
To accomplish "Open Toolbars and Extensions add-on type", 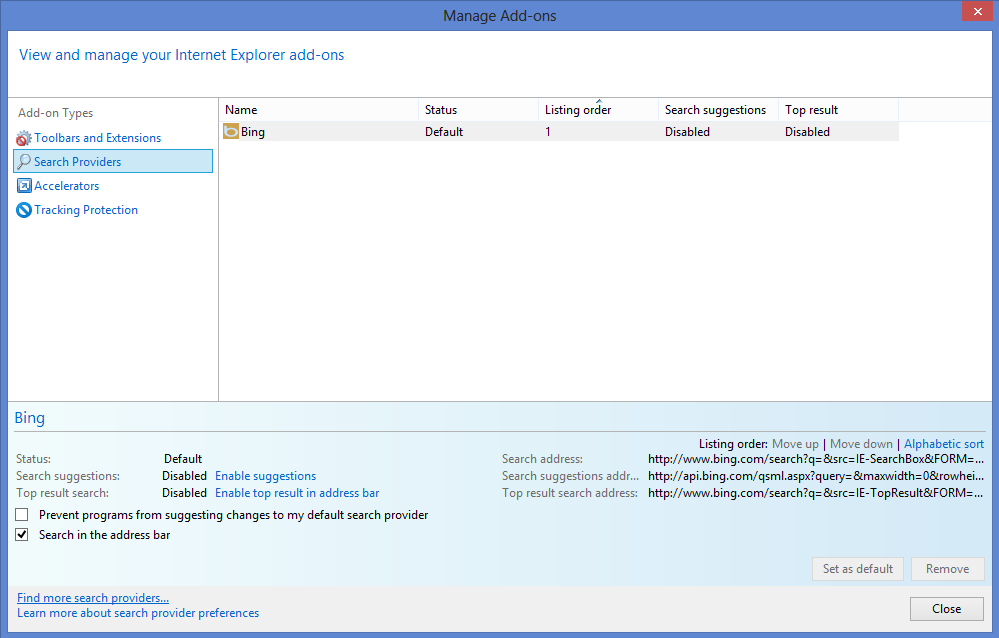I will pyautogui.click(x=97, y=138).
